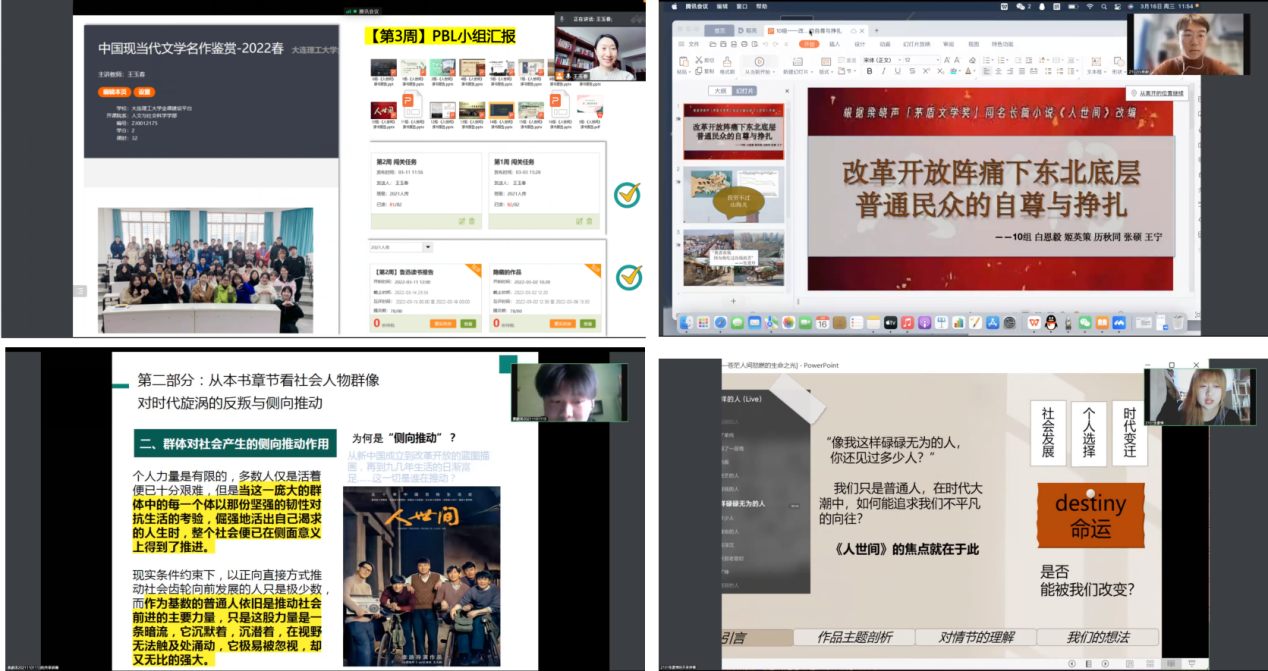This screenshot has height=671, width=1268.
Task: Toggle Bold (B) formatting in WPS
Action: (x=869, y=70)
